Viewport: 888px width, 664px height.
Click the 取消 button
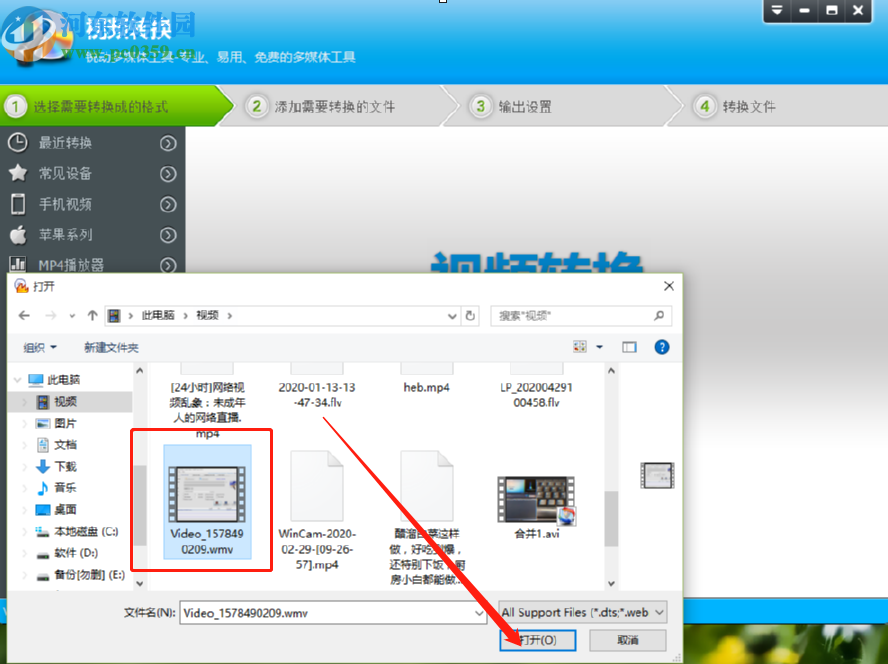(627, 640)
